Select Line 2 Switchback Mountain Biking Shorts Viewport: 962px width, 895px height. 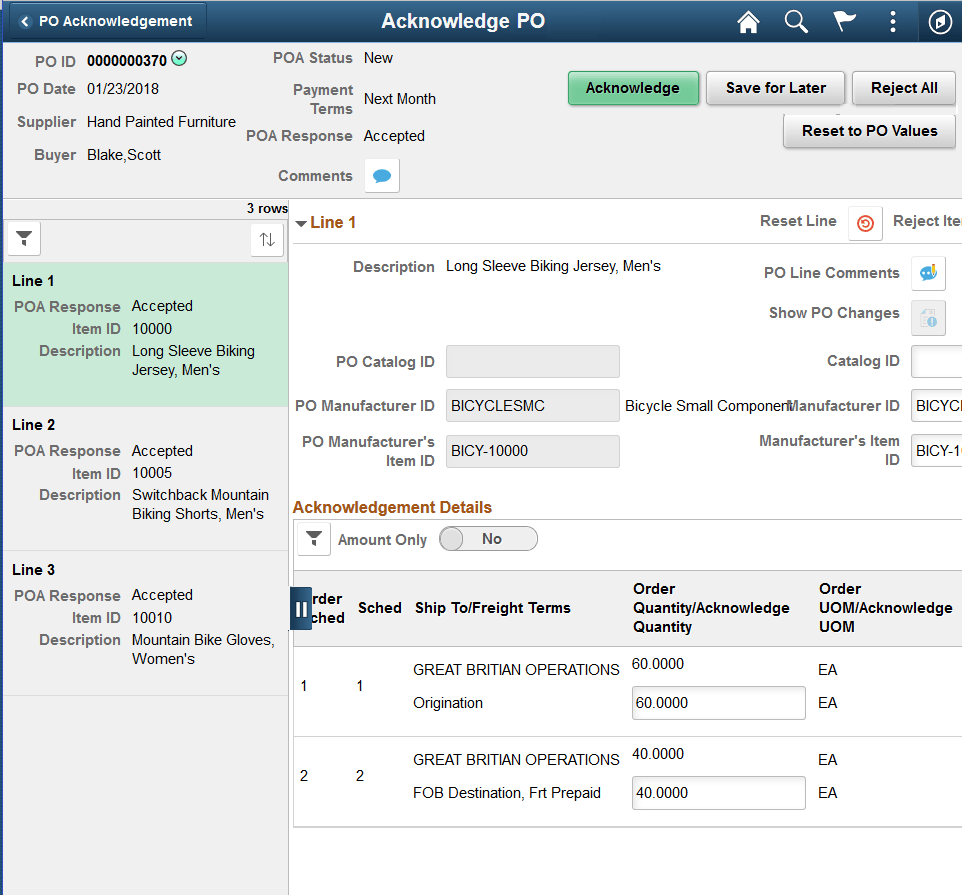[146, 478]
